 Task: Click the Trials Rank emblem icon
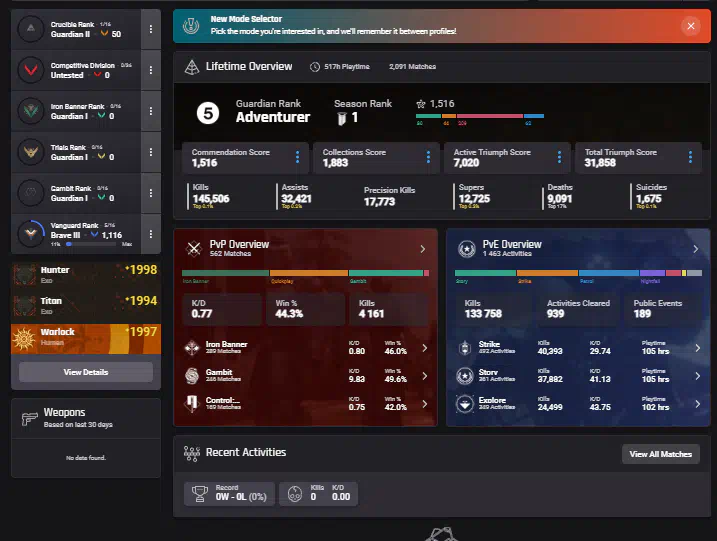tap(31, 152)
